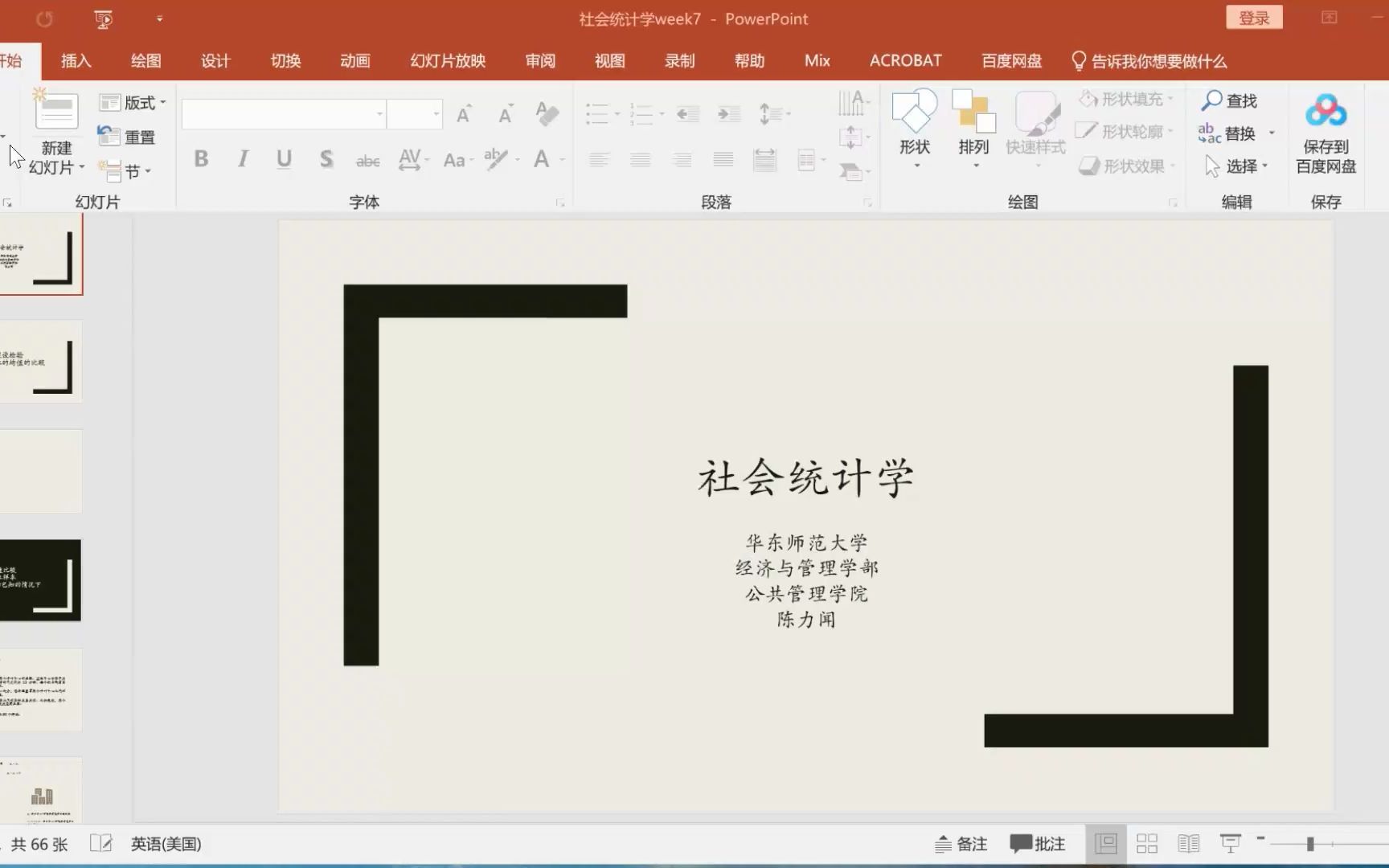Open the 幻灯片放映 ribbon tab
This screenshot has width=1389, height=868.
pos(446,60)
